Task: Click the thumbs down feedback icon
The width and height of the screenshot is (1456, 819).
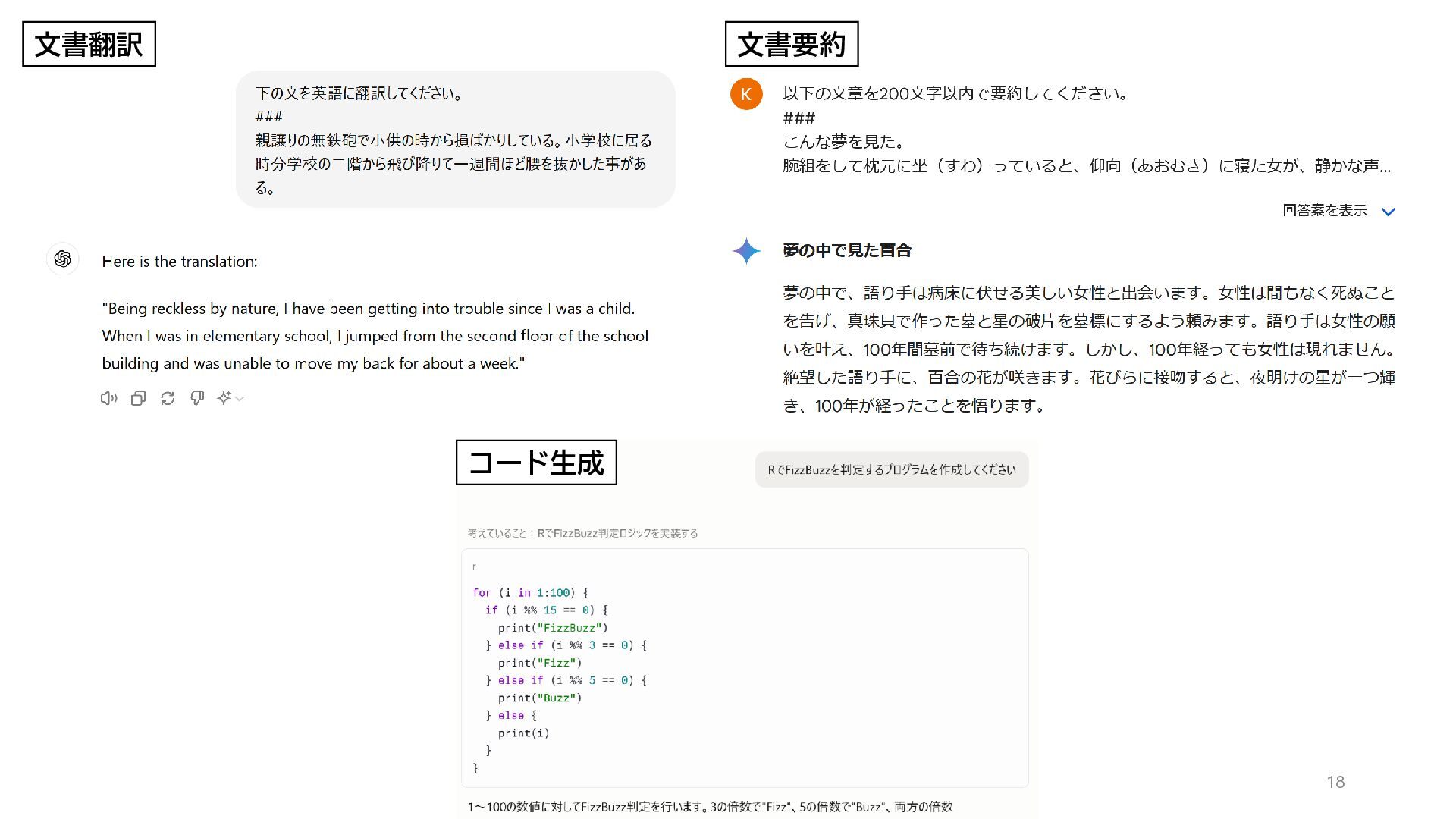Action: [x=197, y=398]
